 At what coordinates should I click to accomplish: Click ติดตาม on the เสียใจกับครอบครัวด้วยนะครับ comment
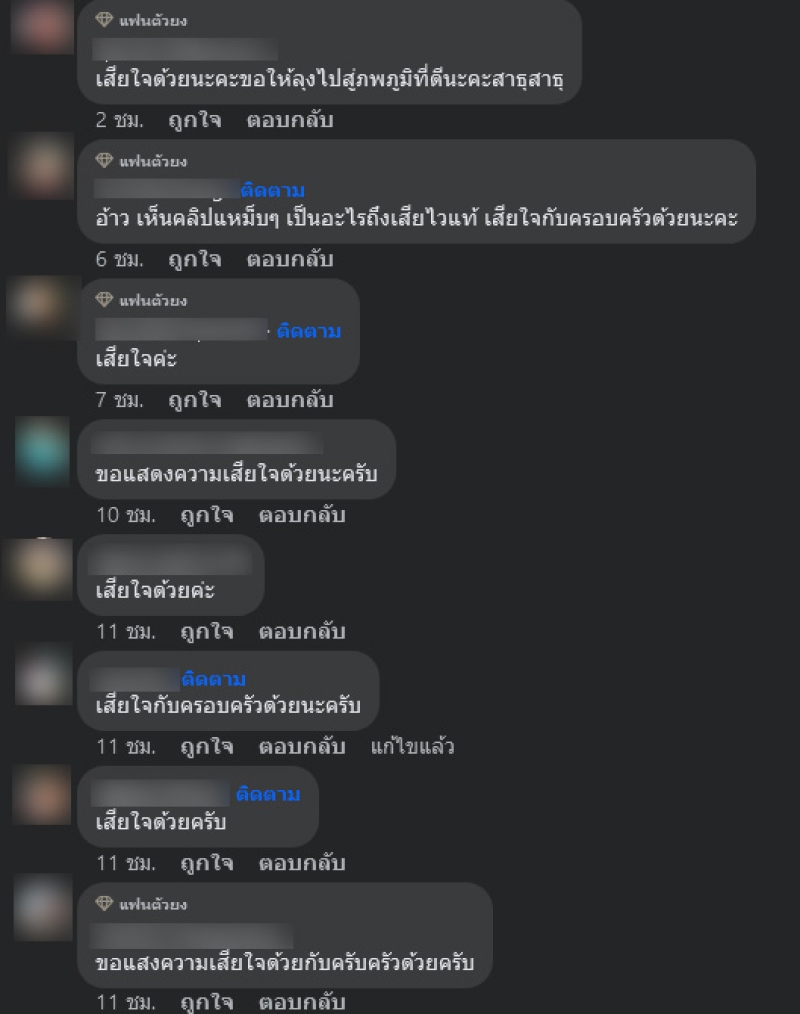tap(213, 679)
